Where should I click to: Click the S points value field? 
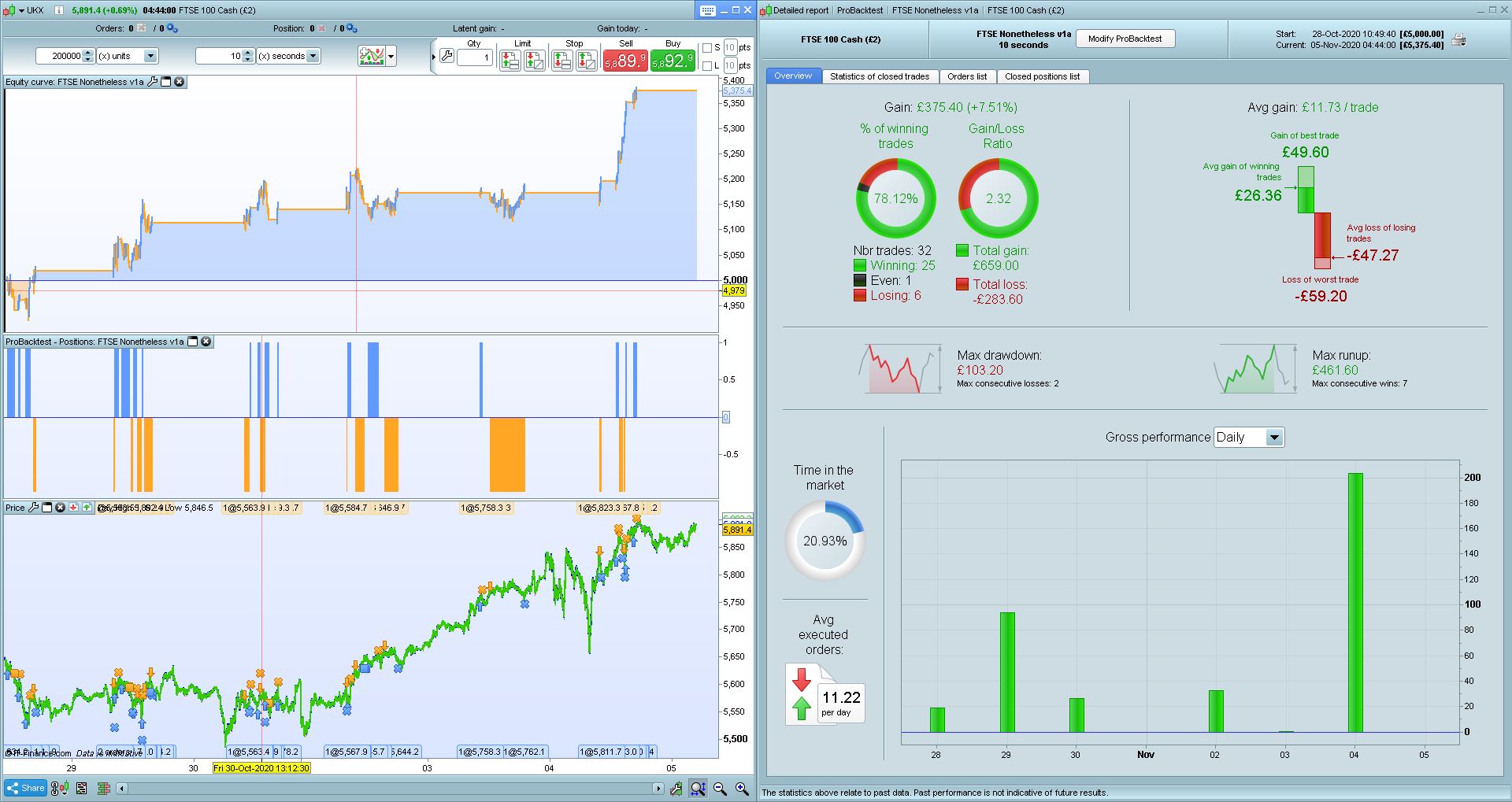click(x=731, y=47)
